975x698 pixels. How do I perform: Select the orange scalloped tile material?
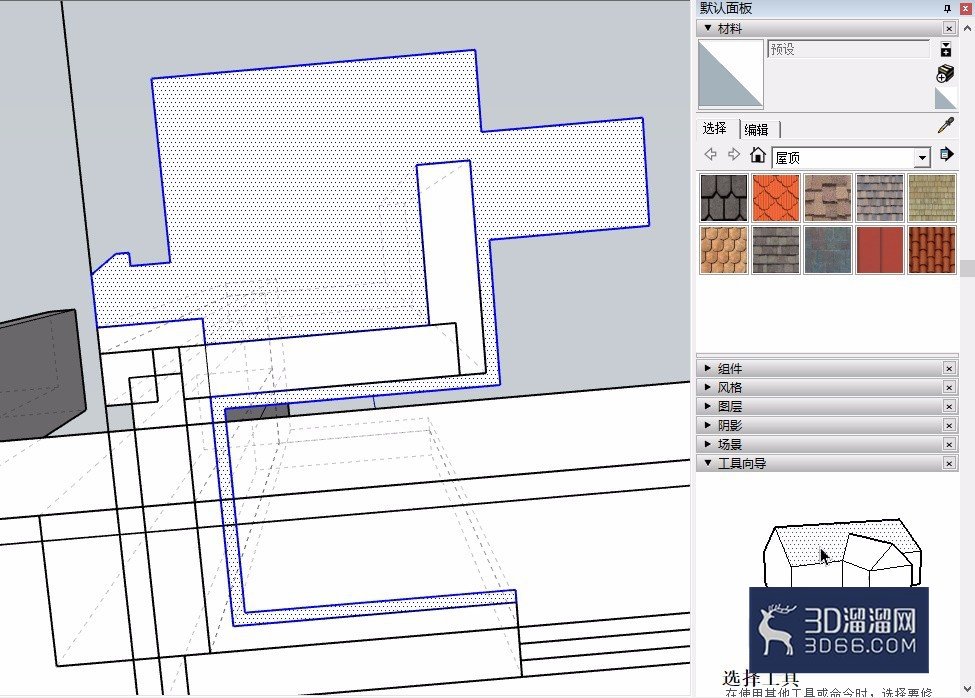776,198
